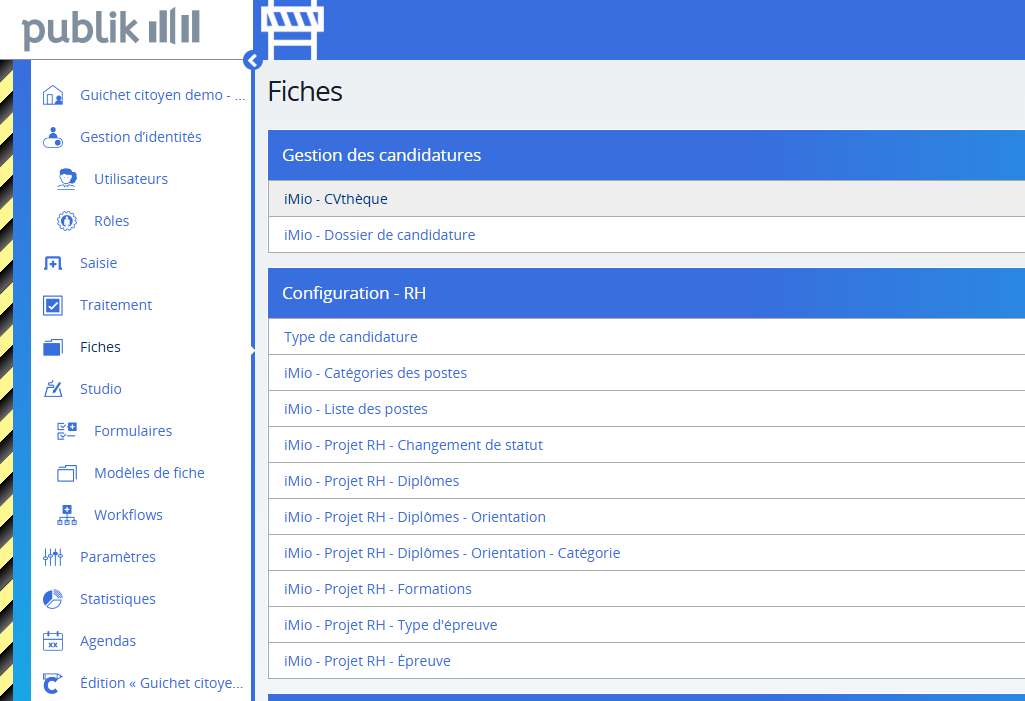The width and height of the screenshot is (1025, 701).
Task: Open iMio - Liste des postes
Action: pos(356,409)
